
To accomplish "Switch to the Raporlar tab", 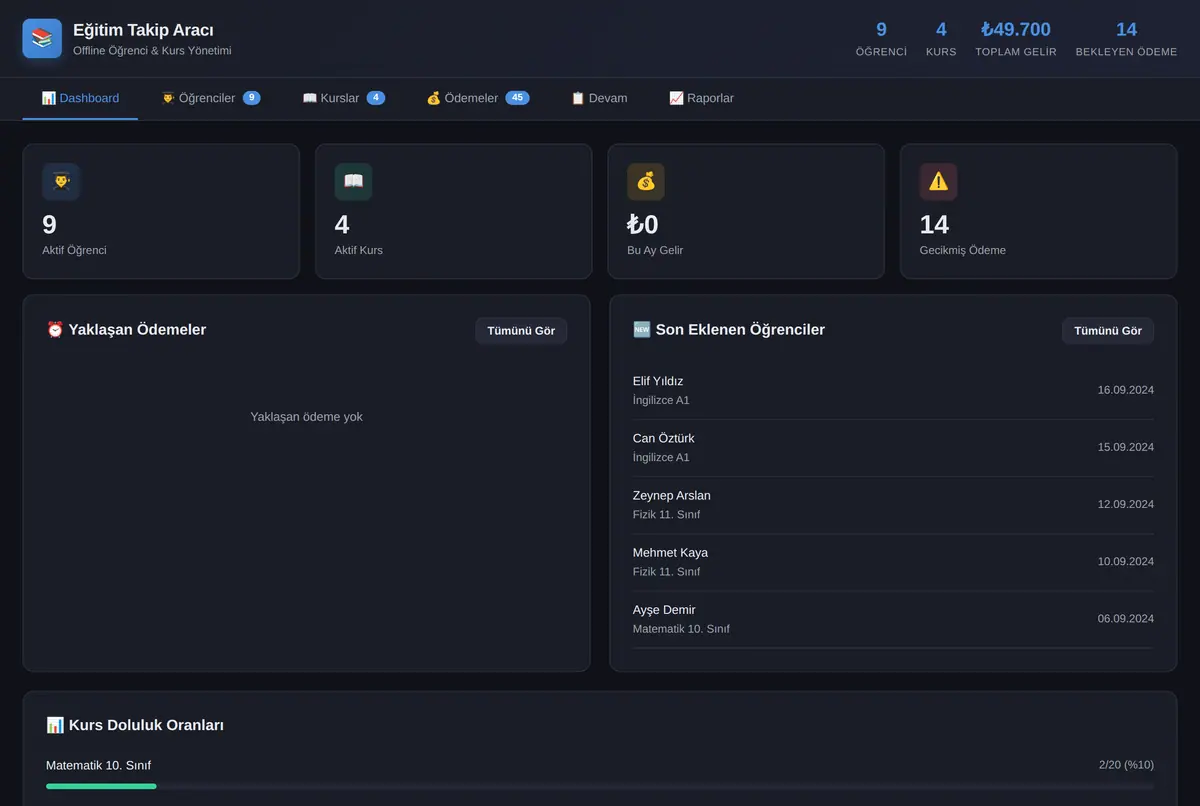I will pyautogui.click(x=701, y=98).
